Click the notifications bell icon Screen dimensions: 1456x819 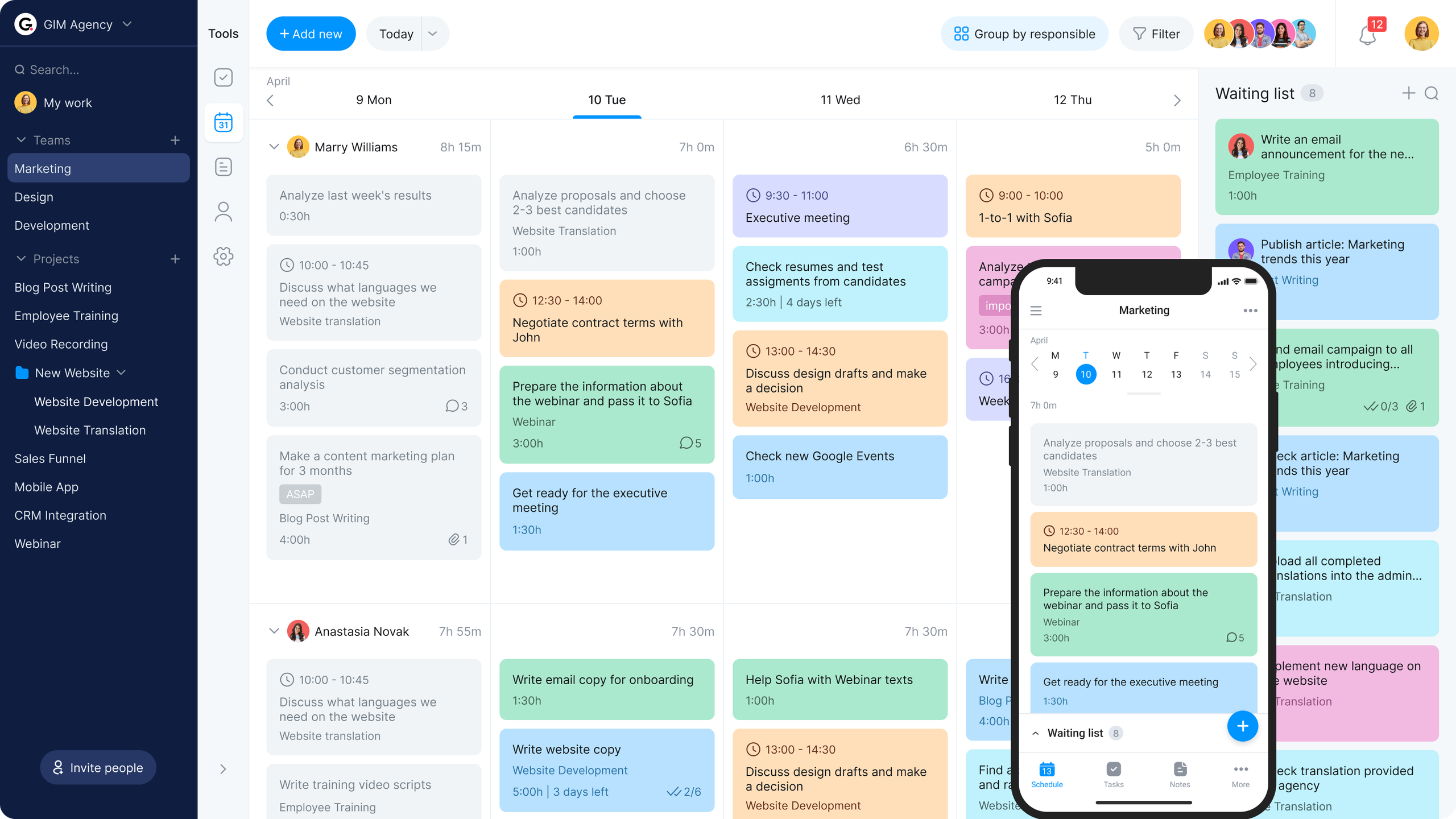pos(1367,35)
